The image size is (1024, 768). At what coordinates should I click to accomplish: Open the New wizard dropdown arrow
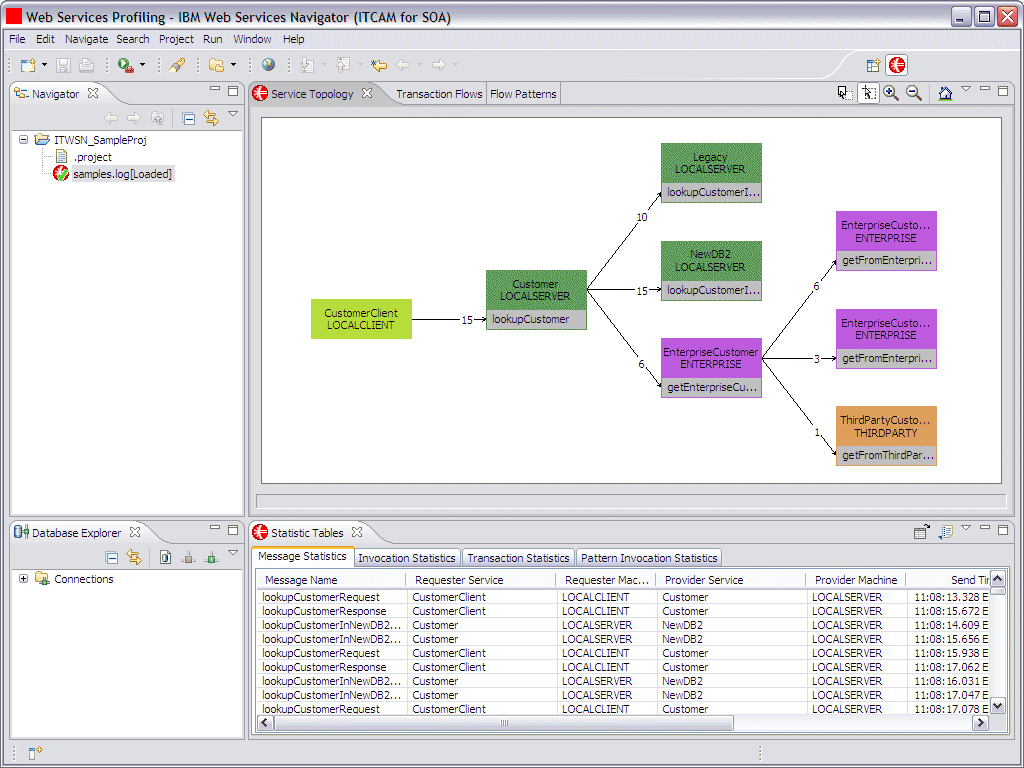44,64
